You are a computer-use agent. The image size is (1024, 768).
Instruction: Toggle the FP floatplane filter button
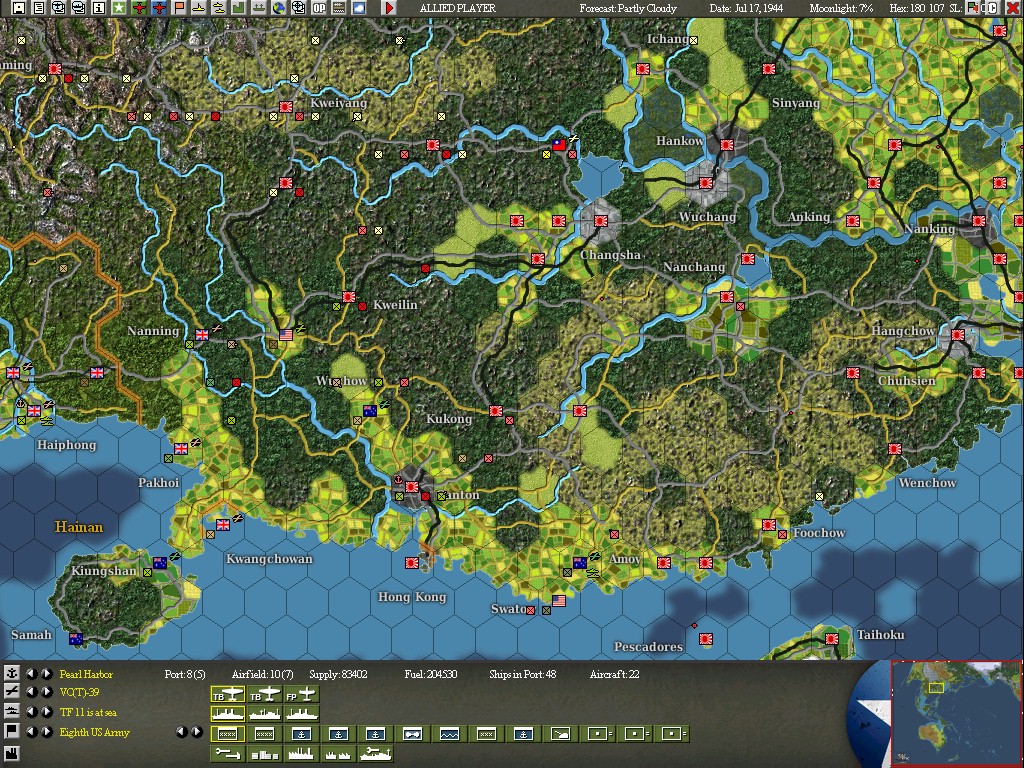(x=301, y=694)
